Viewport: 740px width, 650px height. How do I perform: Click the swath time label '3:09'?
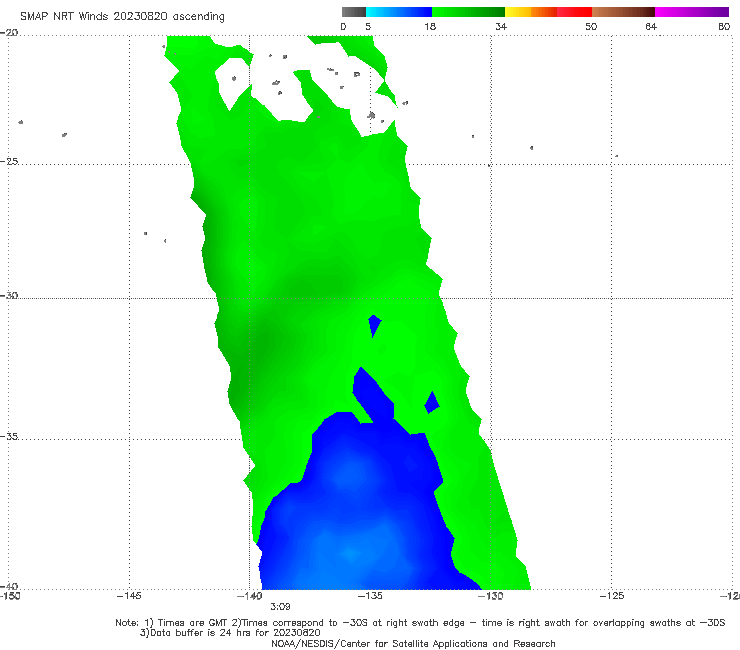(x=280, y=607)
